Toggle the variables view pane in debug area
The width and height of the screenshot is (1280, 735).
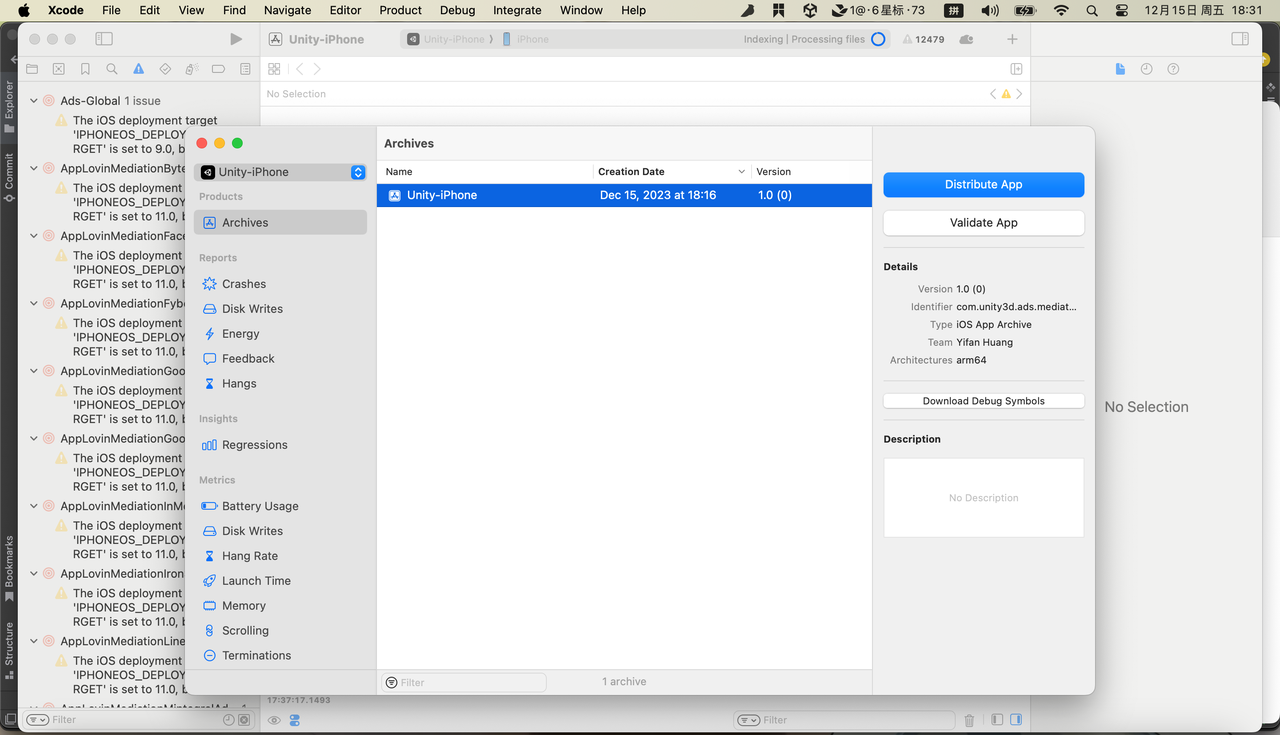997,720
